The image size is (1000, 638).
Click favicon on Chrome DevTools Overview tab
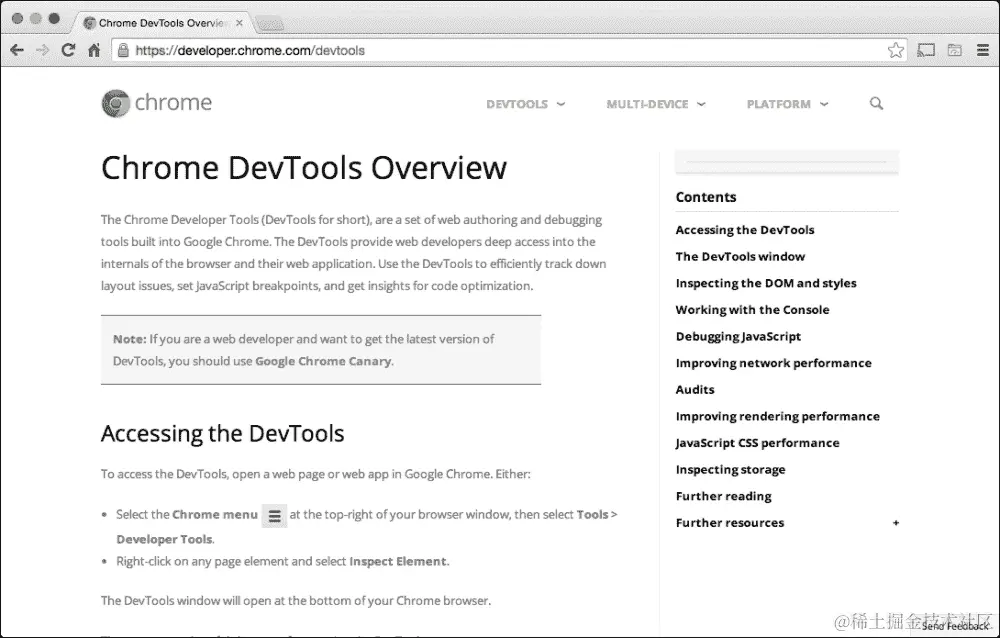click(90, 23)
